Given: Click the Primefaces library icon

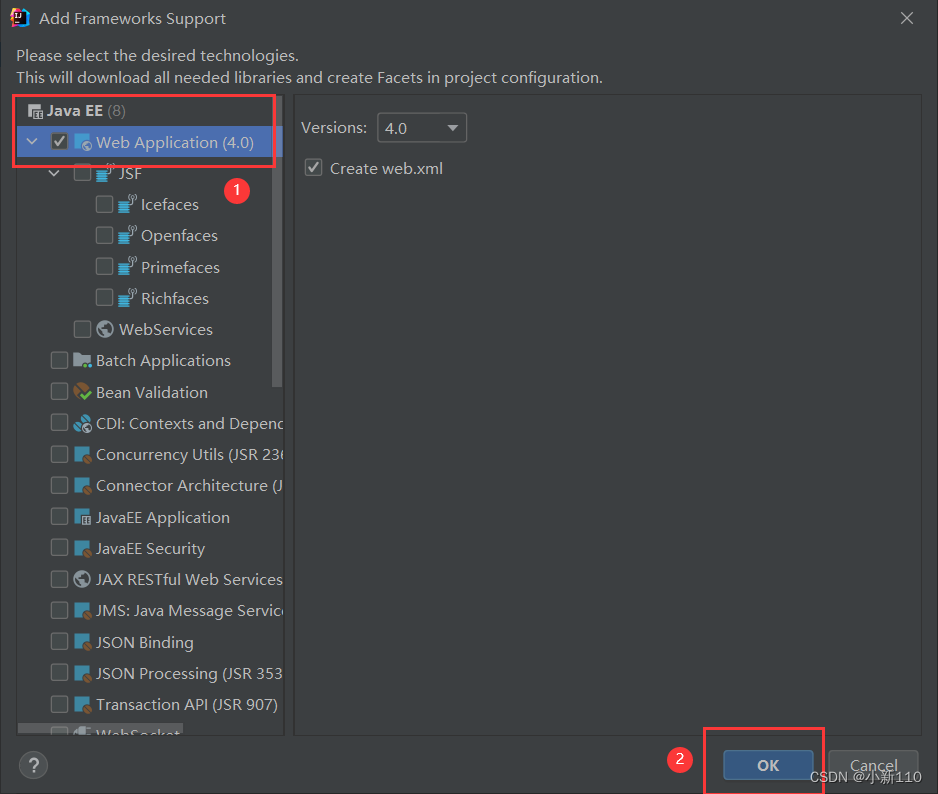Looking at the screenshot, I should (x=127, y=267).
